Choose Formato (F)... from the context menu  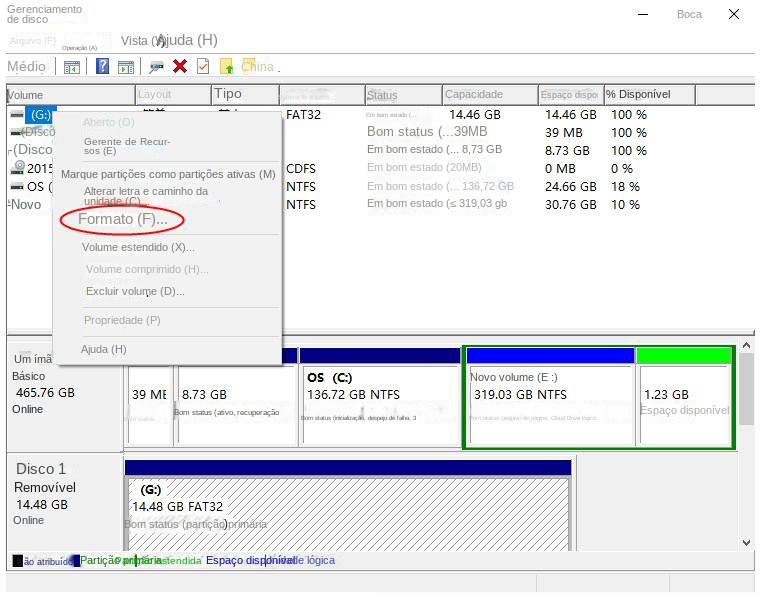(x=123, y=219)
